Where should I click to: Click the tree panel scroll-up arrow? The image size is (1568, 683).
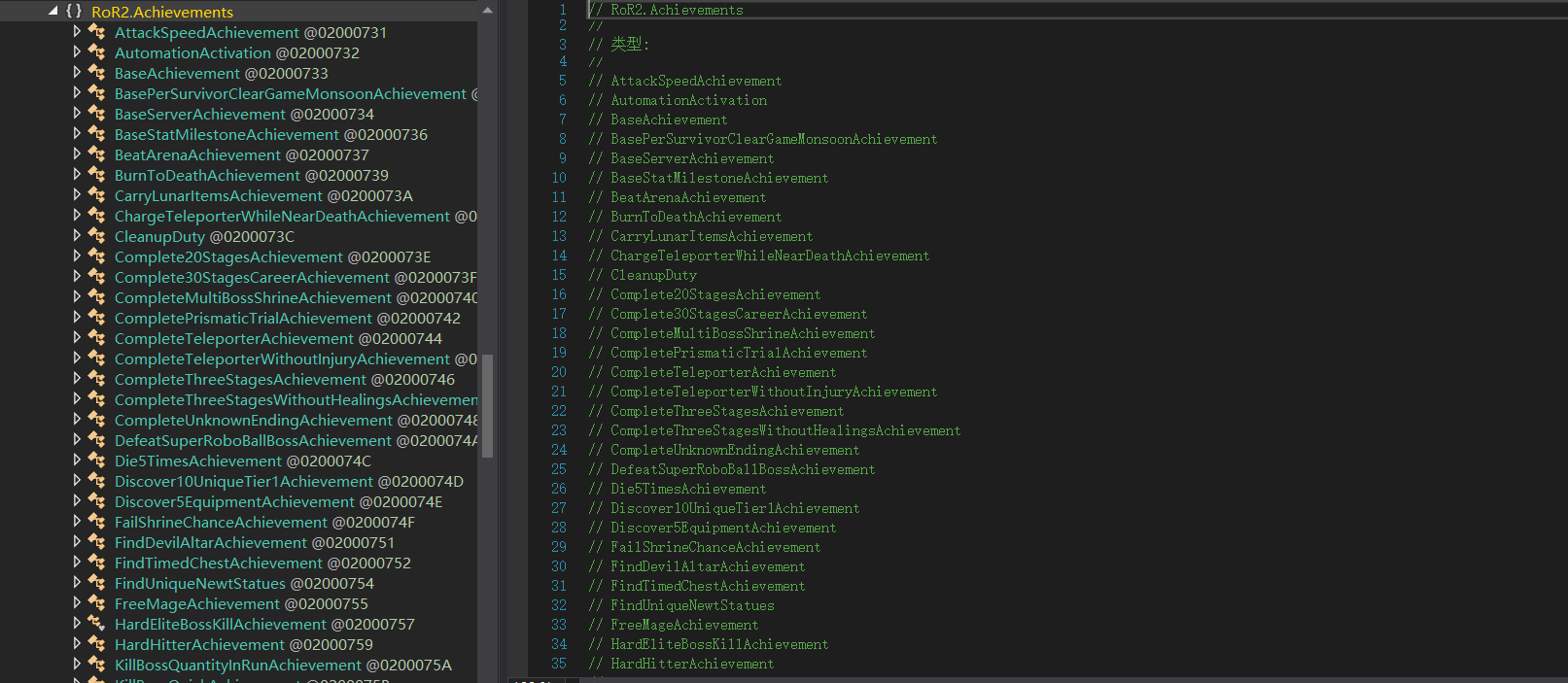(487, 10)
